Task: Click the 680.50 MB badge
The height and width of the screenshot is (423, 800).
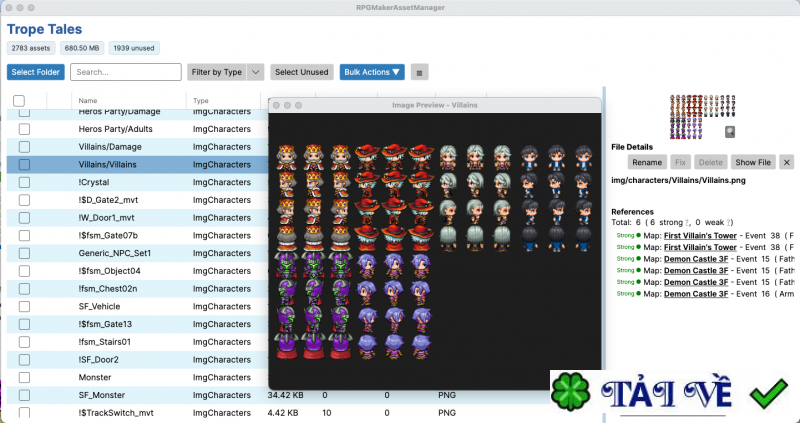Action: tap(82, 48)
